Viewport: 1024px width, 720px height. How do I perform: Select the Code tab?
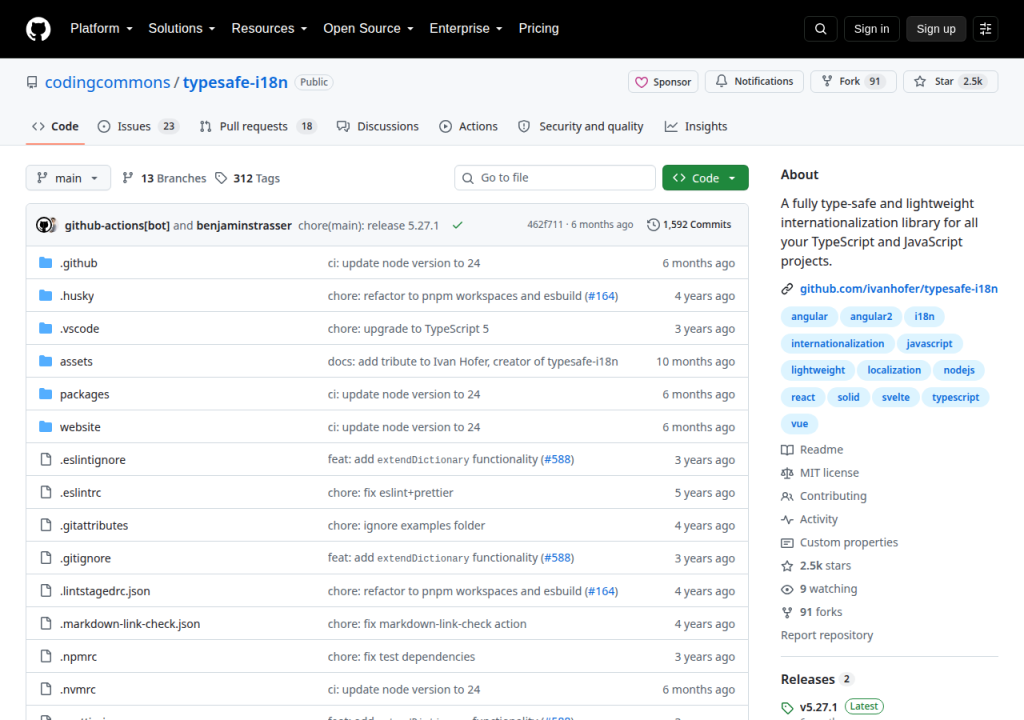point(56,127)
